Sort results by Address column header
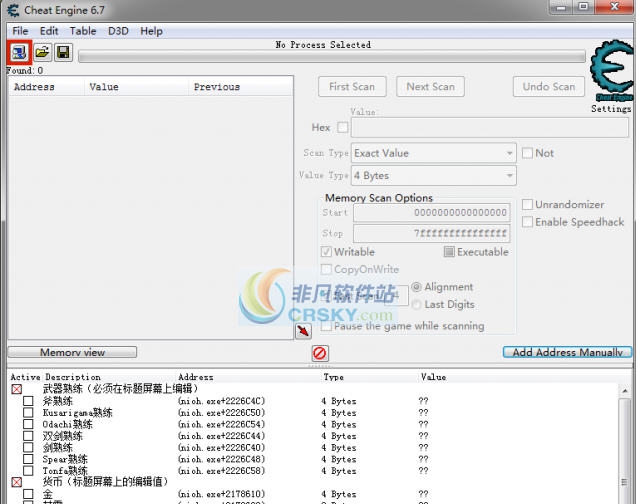636x504 pixels. (x=46, y=87)
